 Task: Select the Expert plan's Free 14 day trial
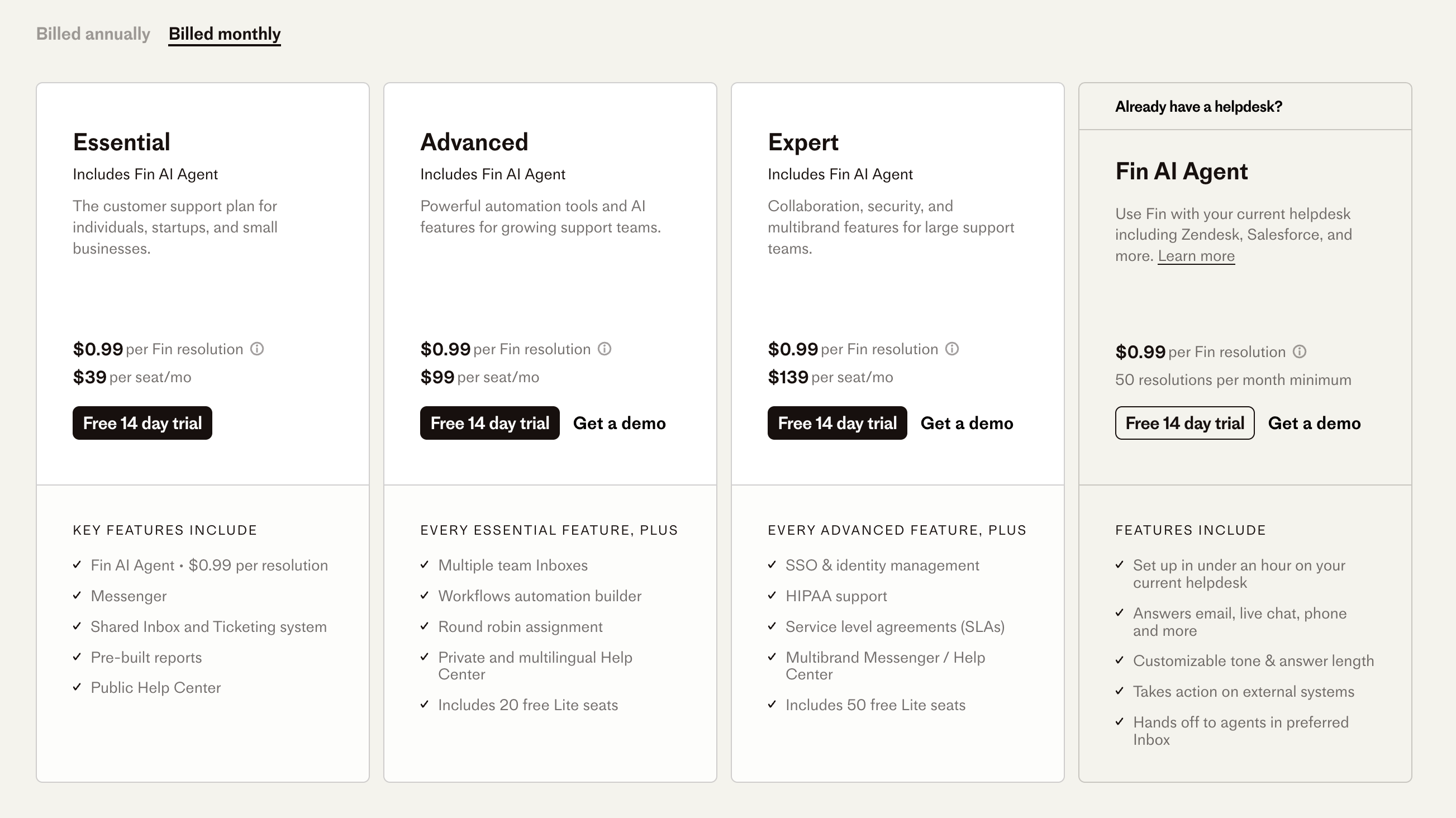coord(836,423)
